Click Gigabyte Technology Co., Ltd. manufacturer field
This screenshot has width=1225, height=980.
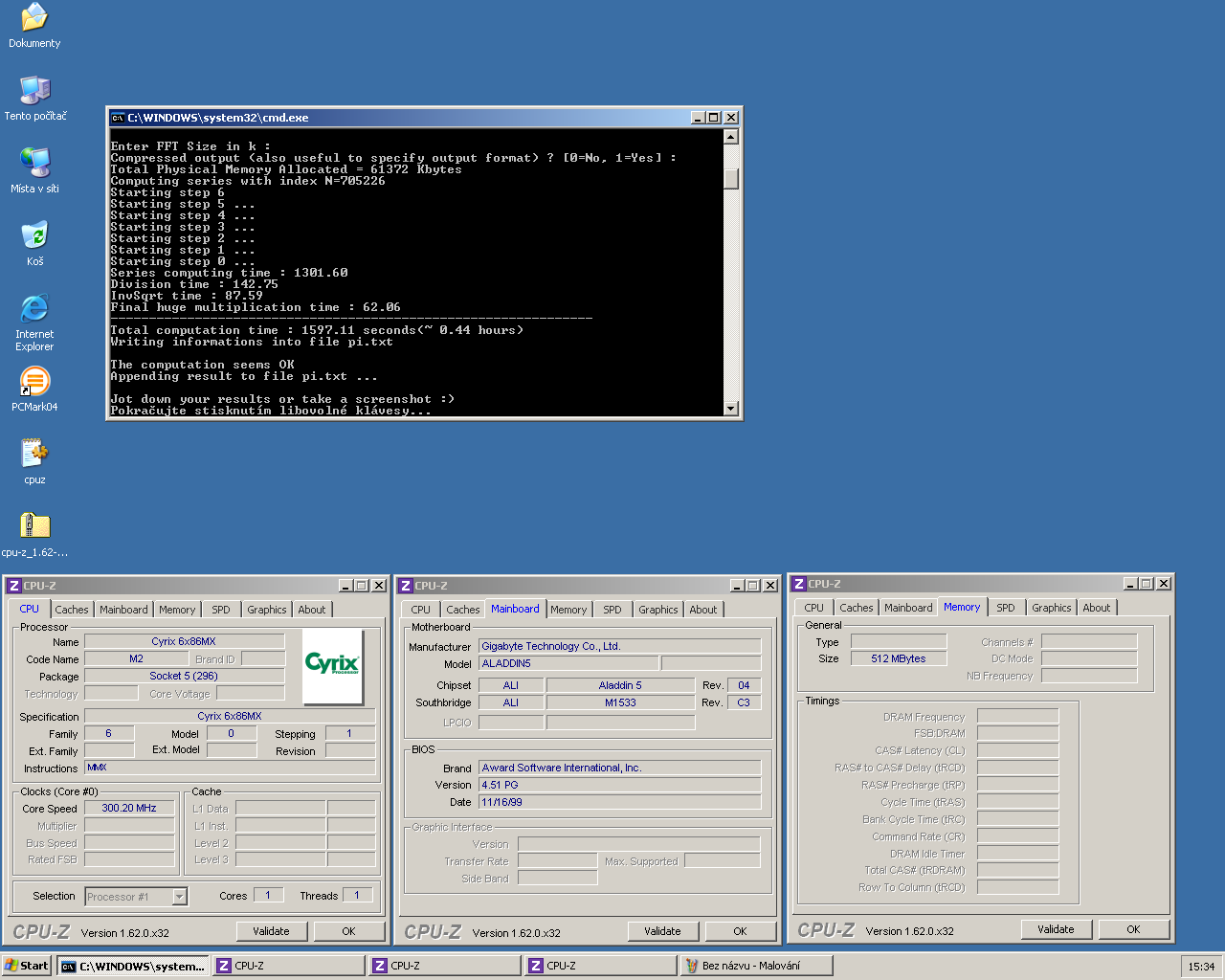tap(620, 646)
